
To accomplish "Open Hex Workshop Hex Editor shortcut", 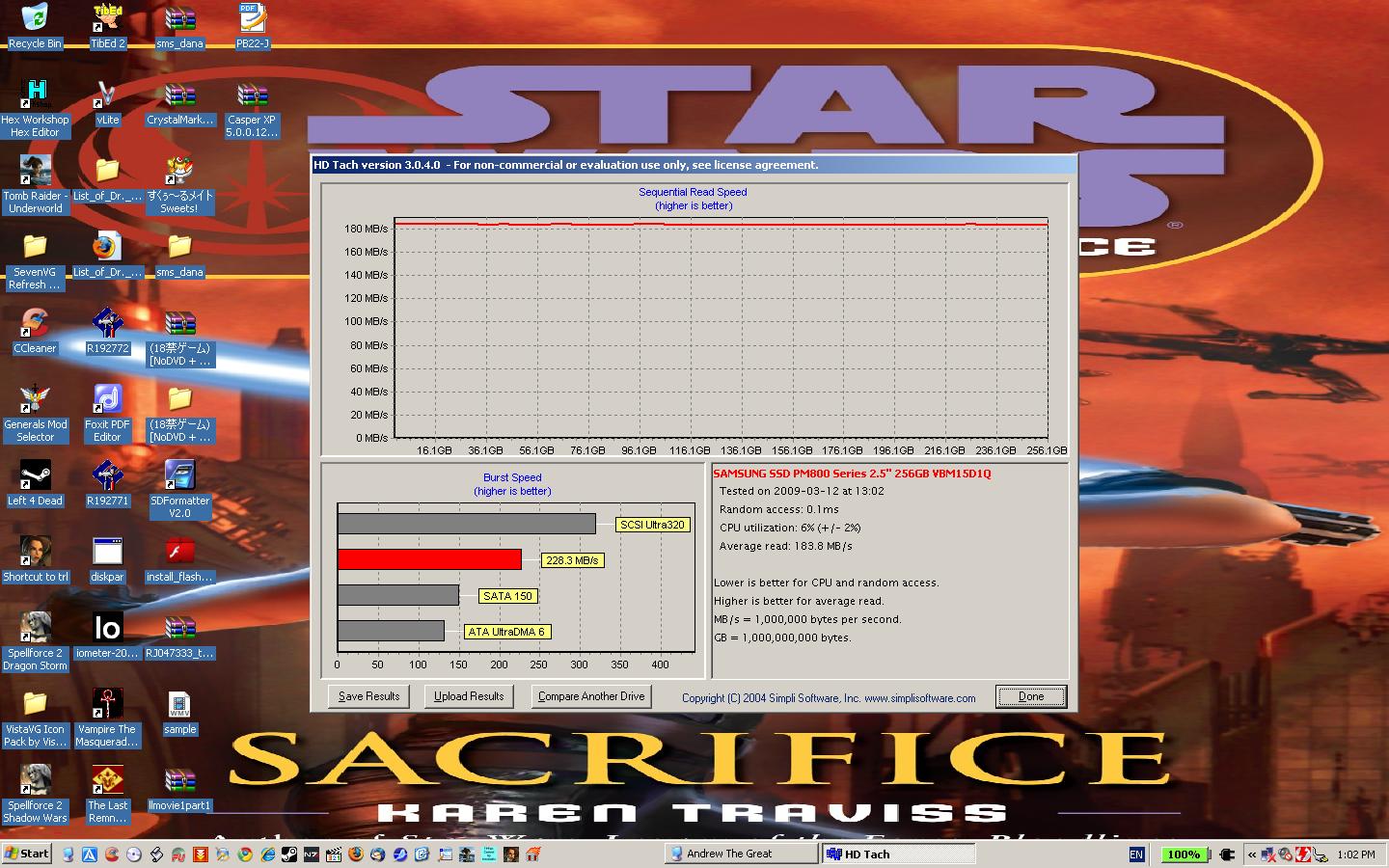I will point(35,108).
